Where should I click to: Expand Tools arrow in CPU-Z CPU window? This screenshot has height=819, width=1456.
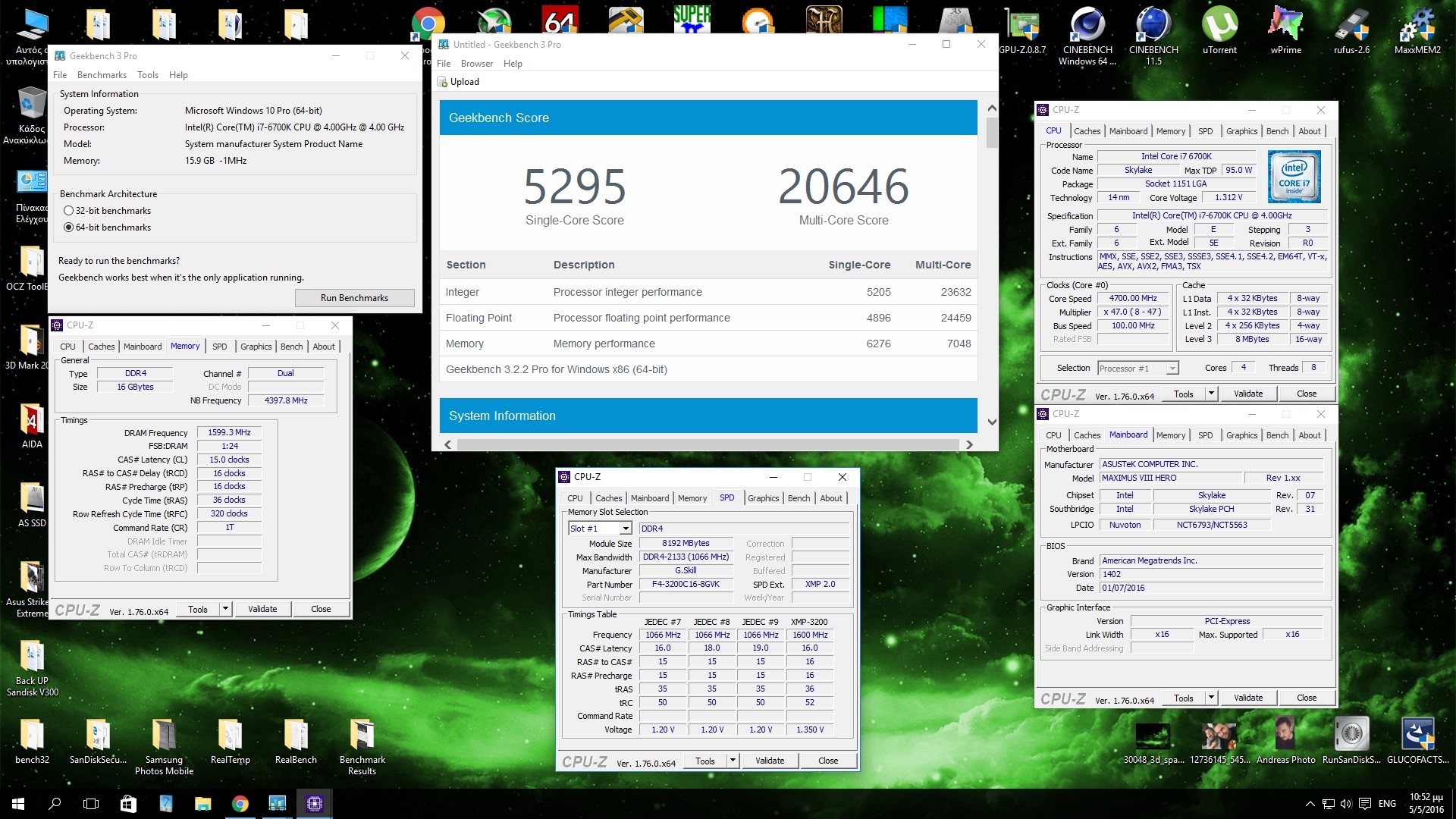[1211, 394]
